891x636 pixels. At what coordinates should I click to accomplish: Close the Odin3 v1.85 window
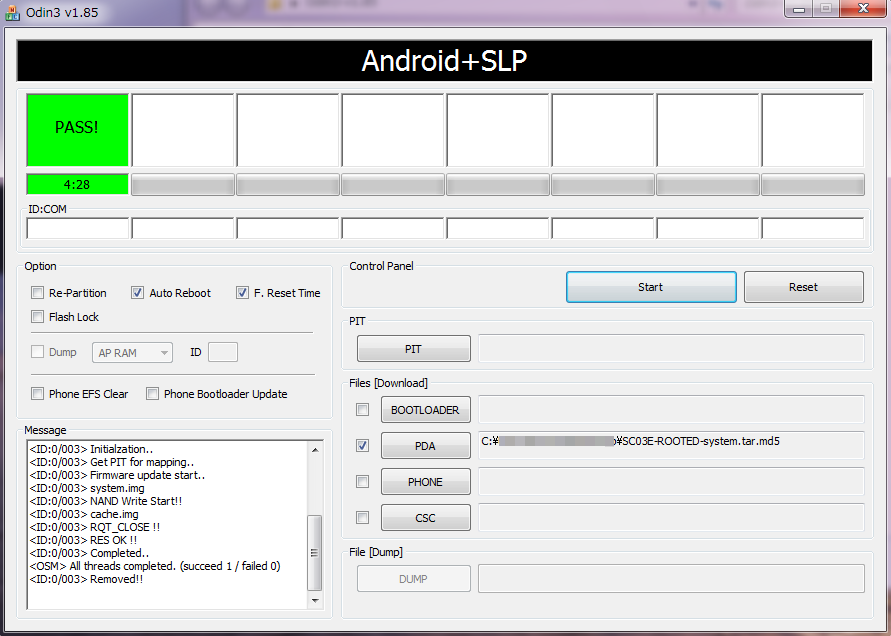coord(863,9)
